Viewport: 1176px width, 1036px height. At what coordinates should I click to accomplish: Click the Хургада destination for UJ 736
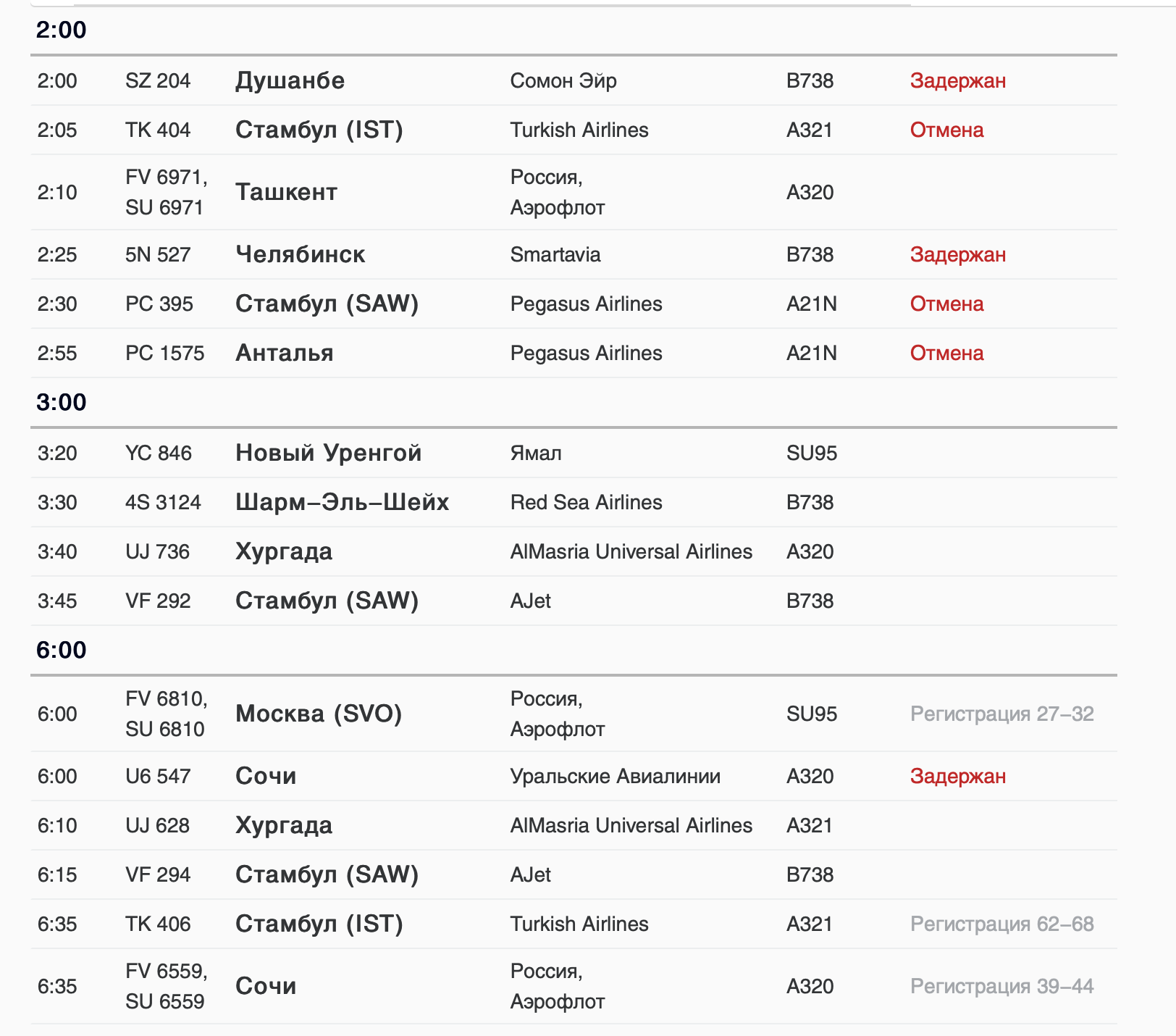[284, 551]
